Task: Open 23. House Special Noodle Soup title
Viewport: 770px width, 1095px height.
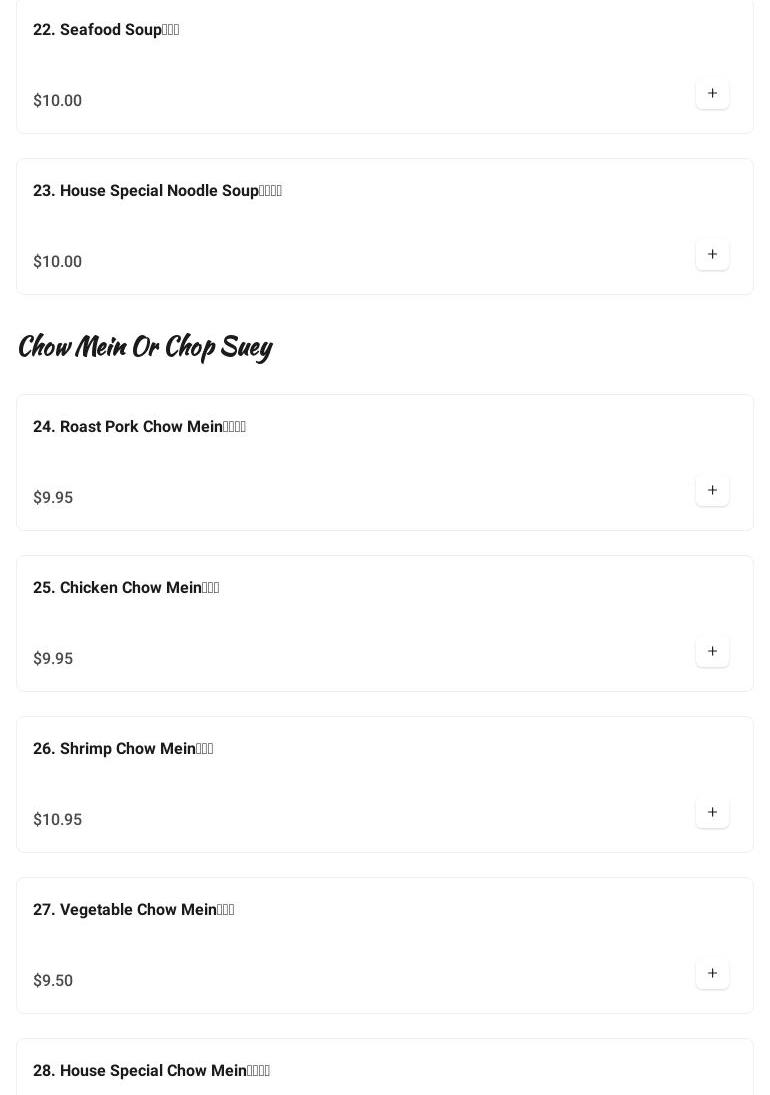Action: pyautogui.click(x=157, y=191)
